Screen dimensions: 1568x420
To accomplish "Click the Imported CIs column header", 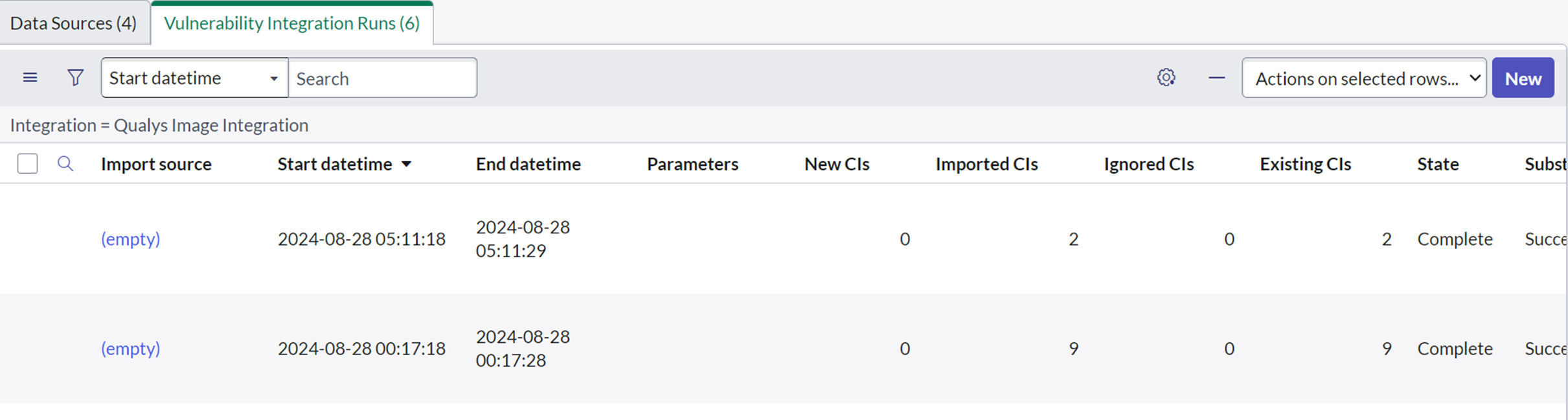I will [986, 164].
